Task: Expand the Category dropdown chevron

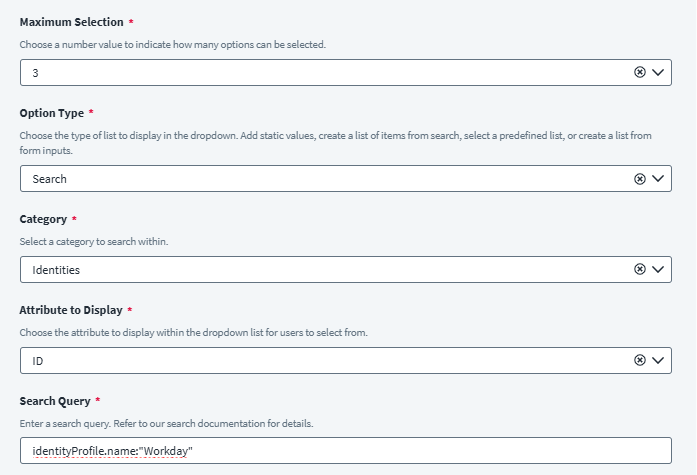Action: (x=658, y=270)
